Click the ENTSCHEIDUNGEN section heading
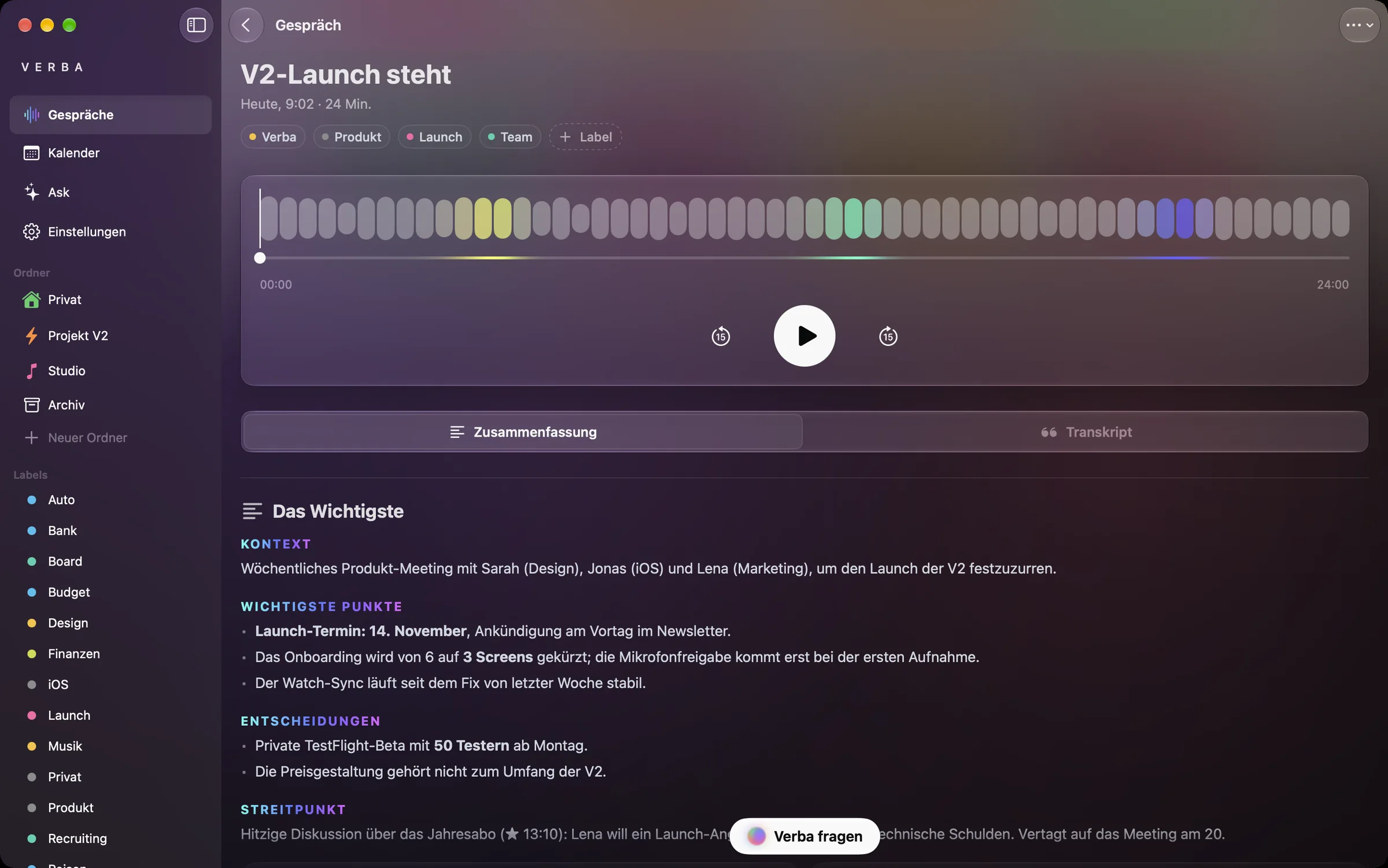 (x=311, y=721)
